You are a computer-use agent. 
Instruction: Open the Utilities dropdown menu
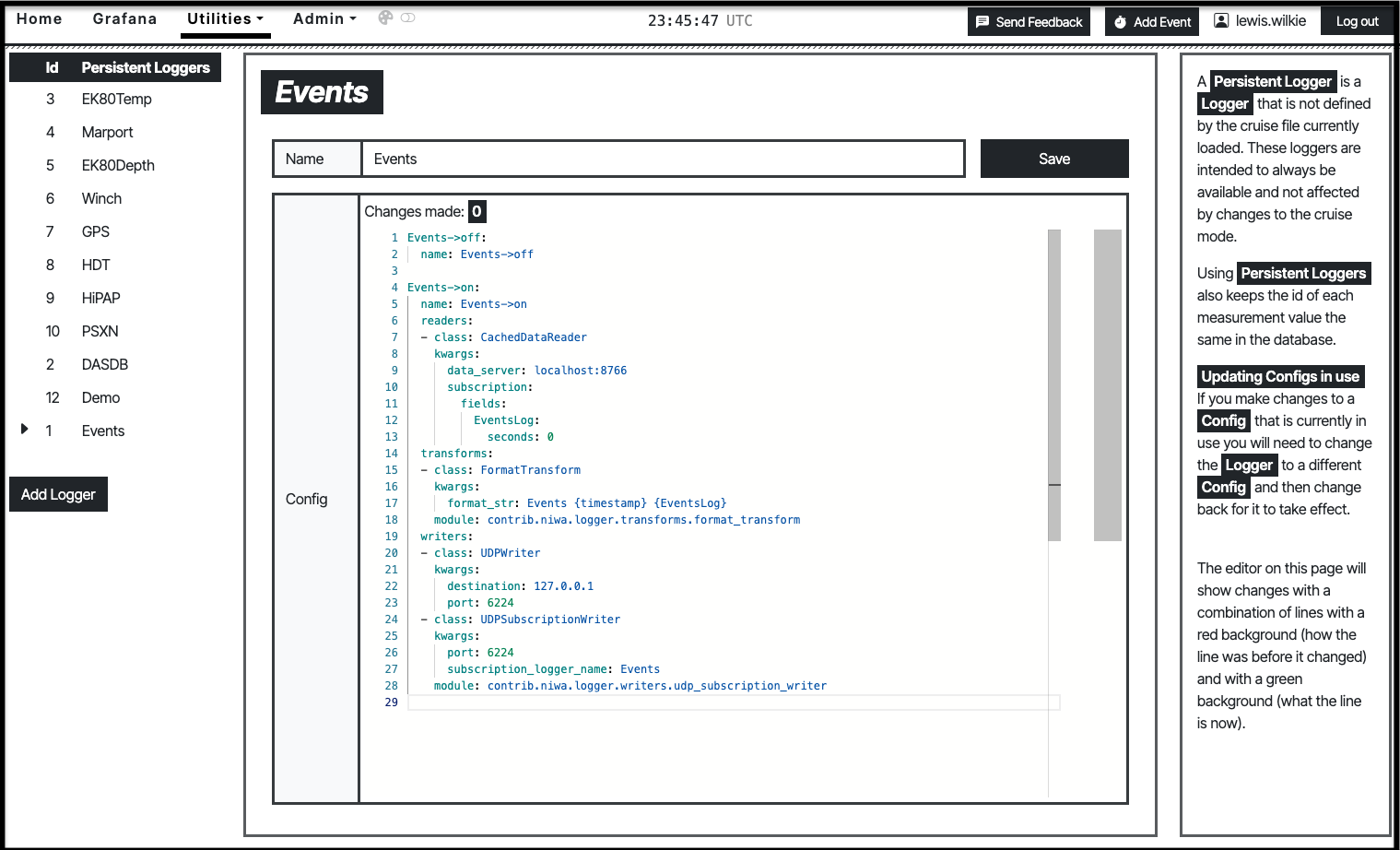pyautogui.click(x=225, y=18)
